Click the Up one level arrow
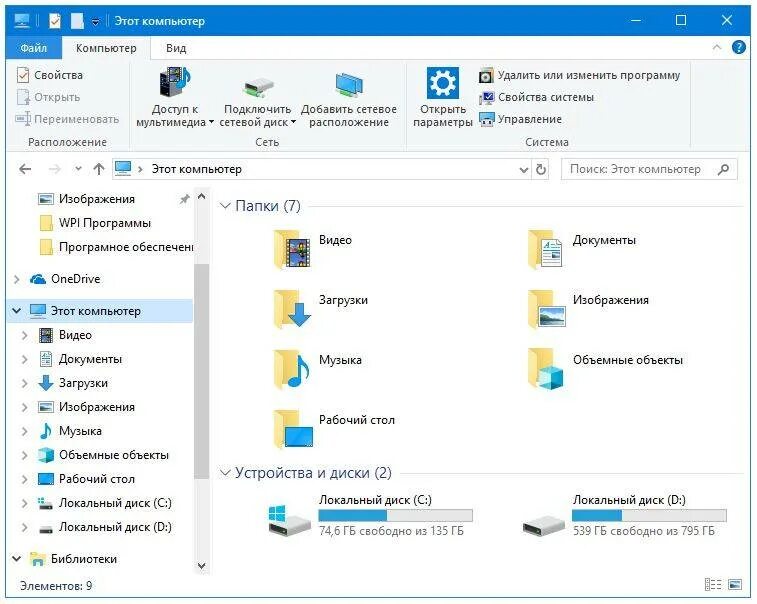The height and width of the screenshot is (604, 757). (98, 169)
